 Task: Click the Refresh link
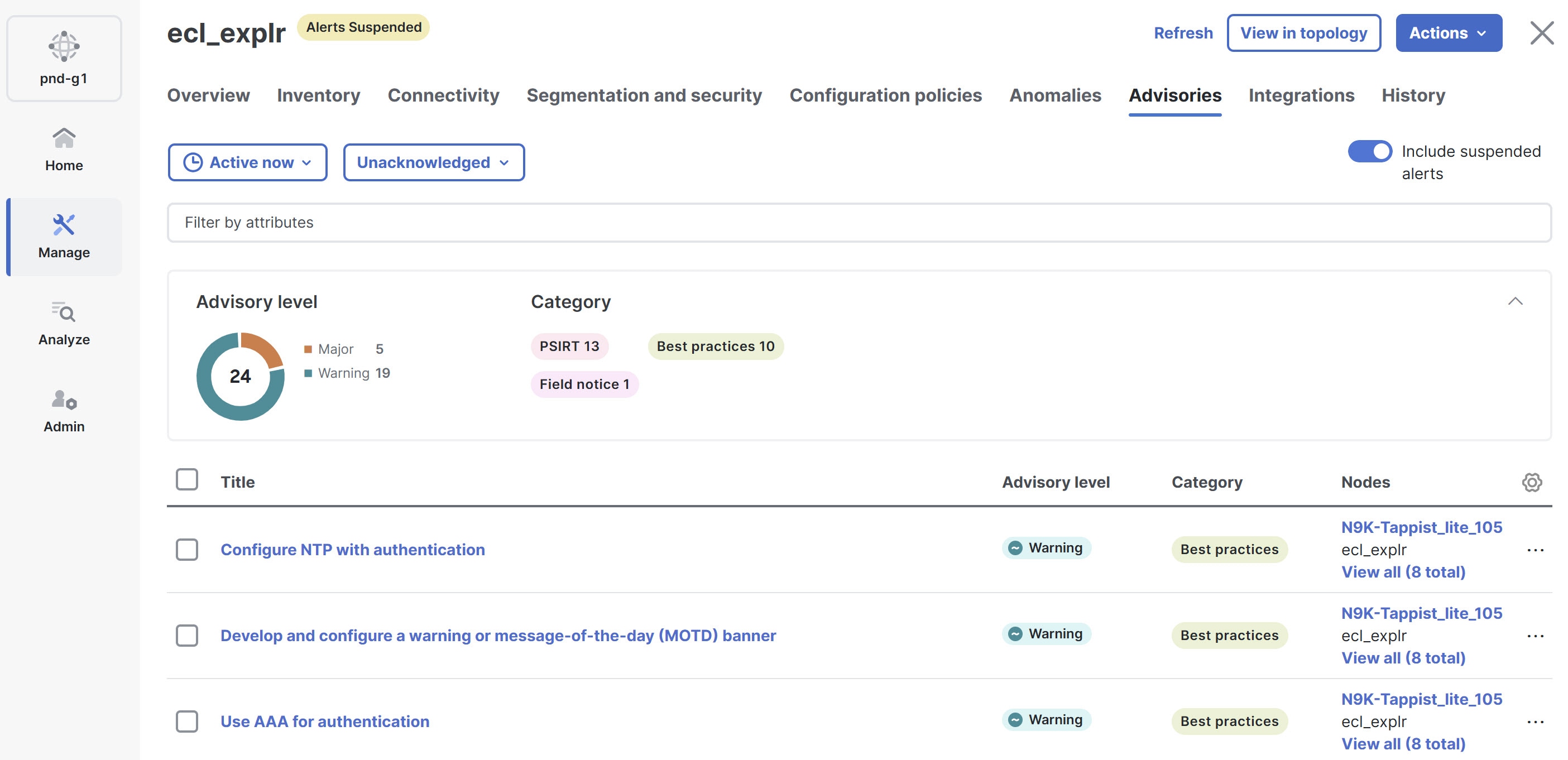pyautogui.click(x=1183, y=33)
